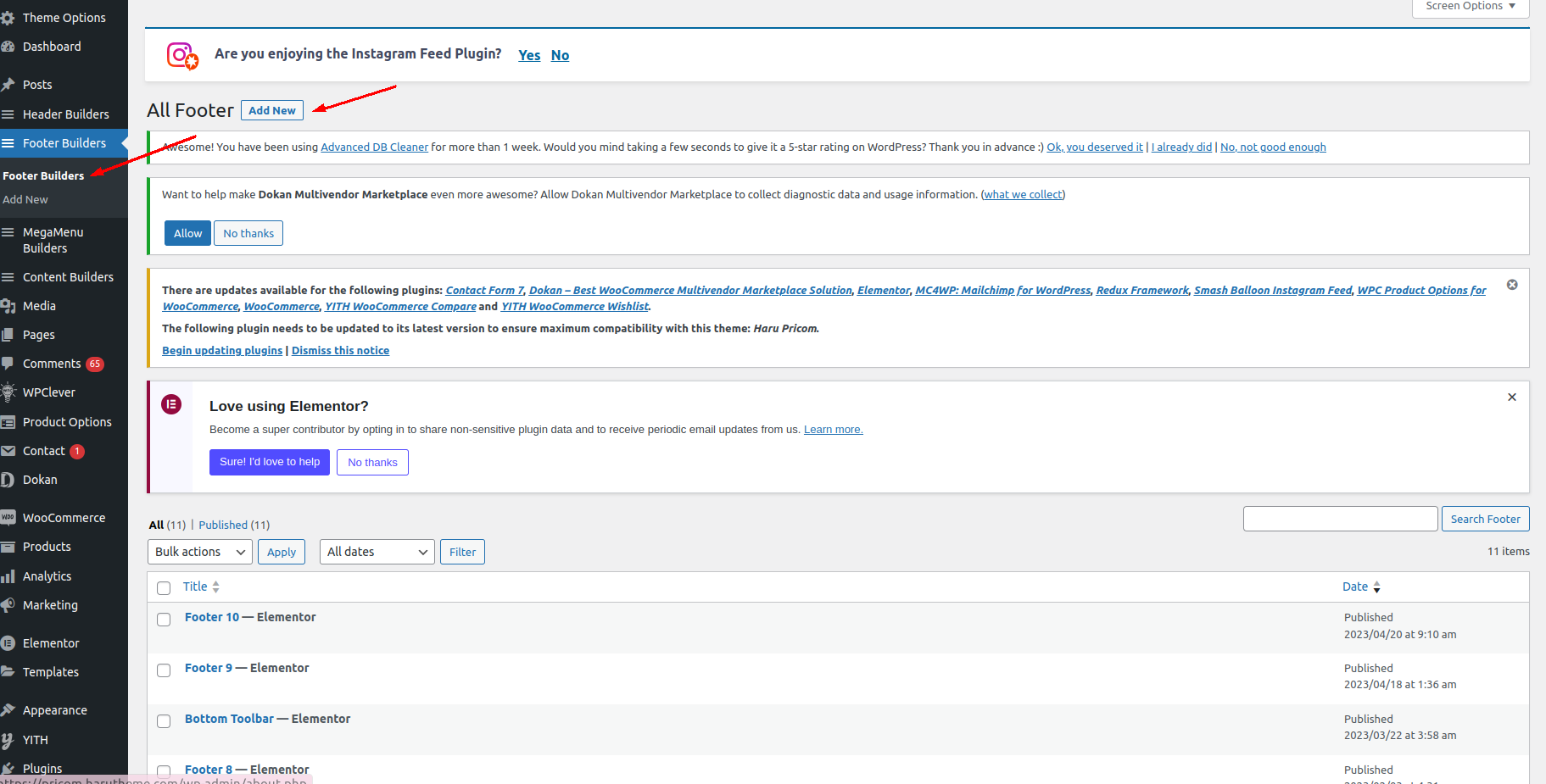Open the Advanced DB Cleaner link
Viewport: 1546px width, 784px height.
click(375, 147)
